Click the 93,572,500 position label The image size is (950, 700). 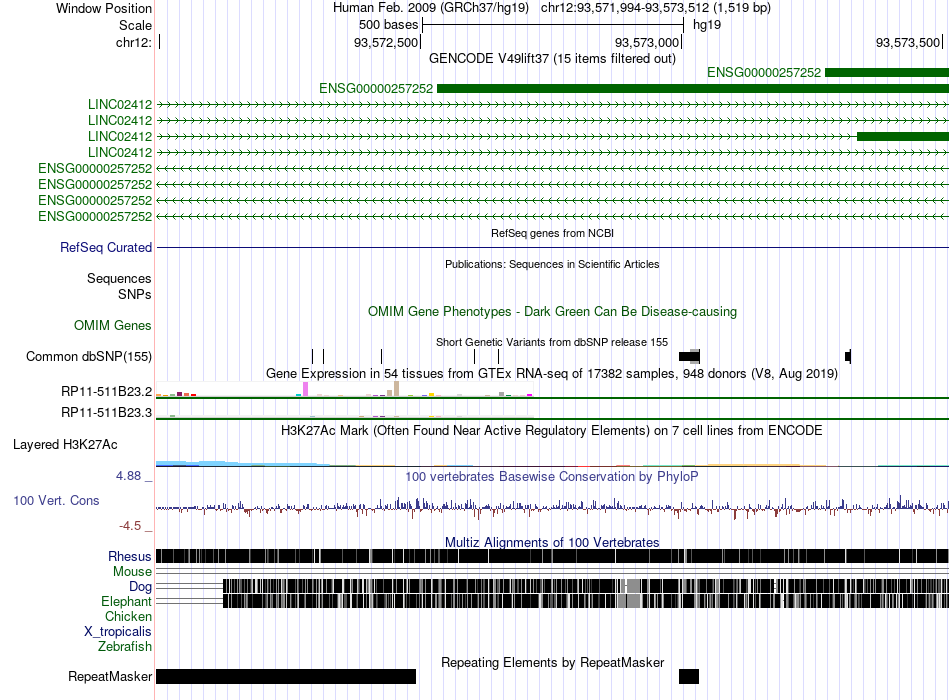pyautogui.click(x=386, y=42)
